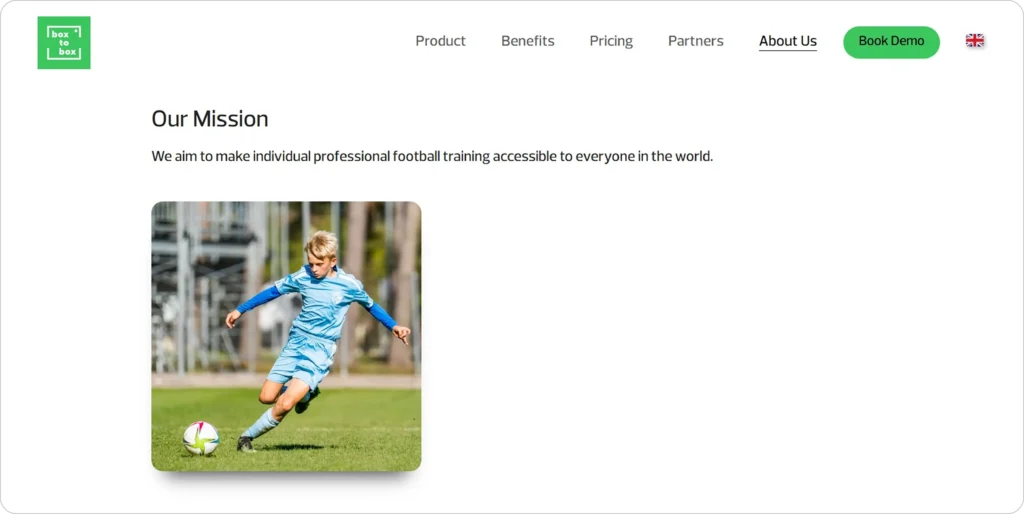
Task: Open the Product menu item
Action: coord(440,41)
